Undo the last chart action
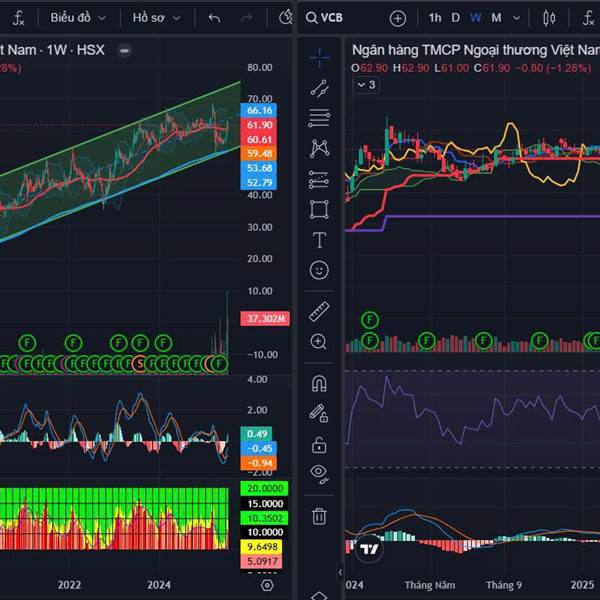Viewport: 600px width, 600px height. (x=214, y=18)
